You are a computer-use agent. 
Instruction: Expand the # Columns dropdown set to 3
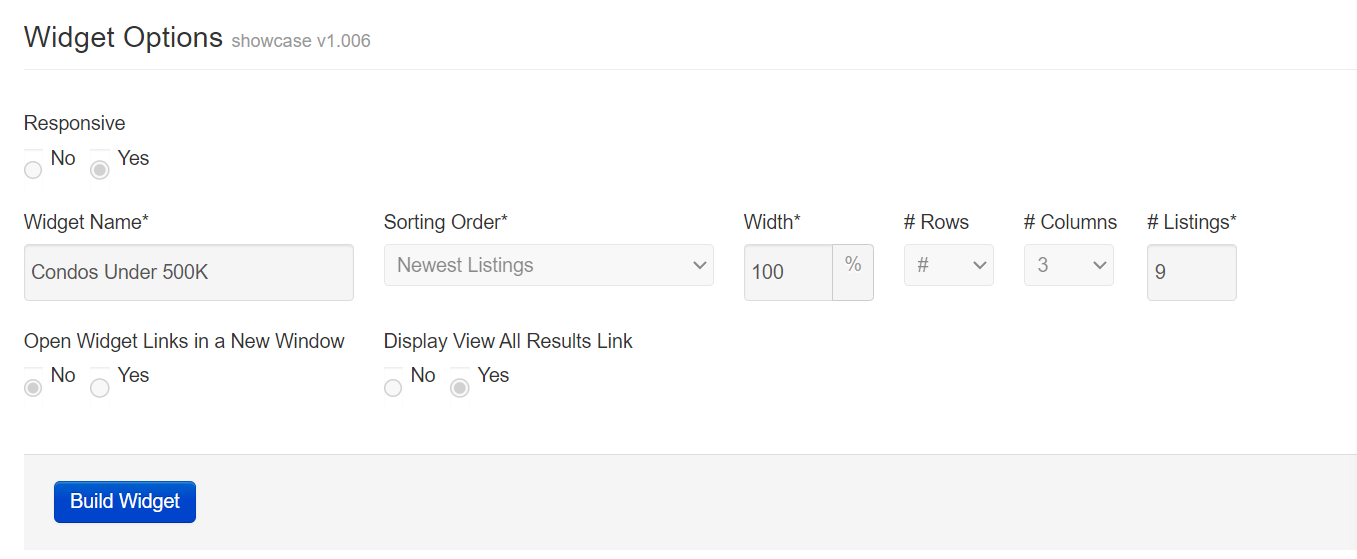pos(1069,265)
